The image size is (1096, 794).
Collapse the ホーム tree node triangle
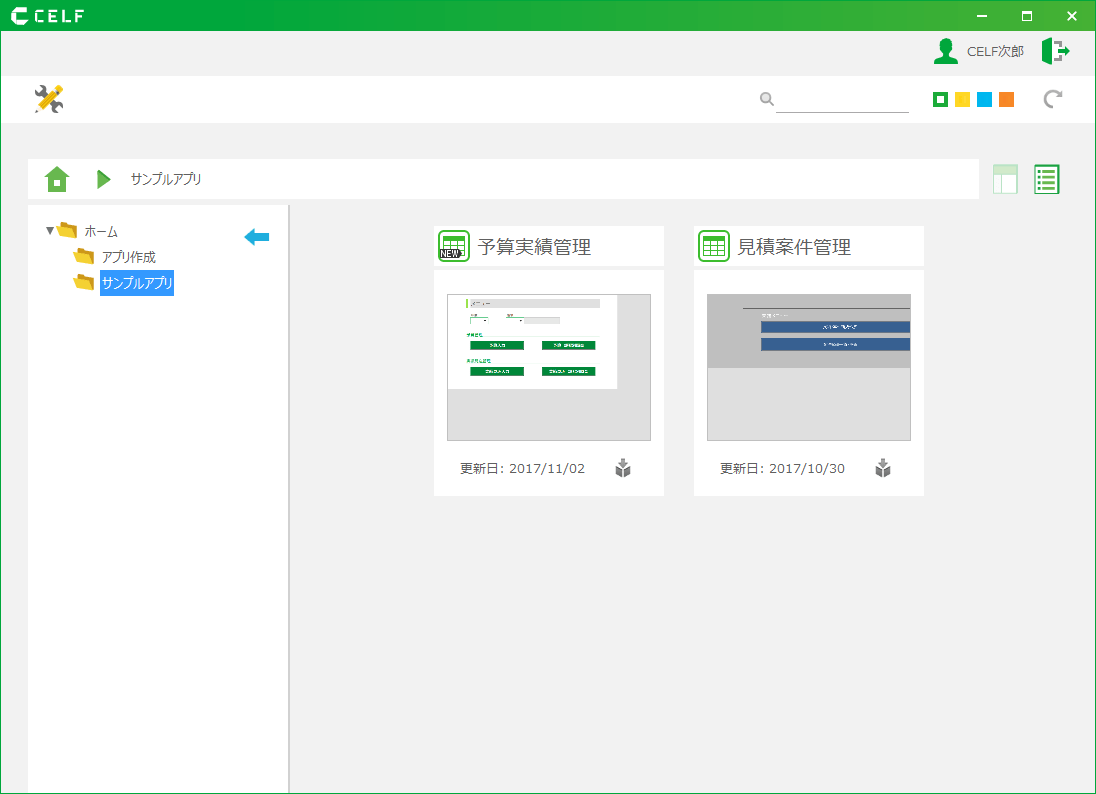pos(50,231)
